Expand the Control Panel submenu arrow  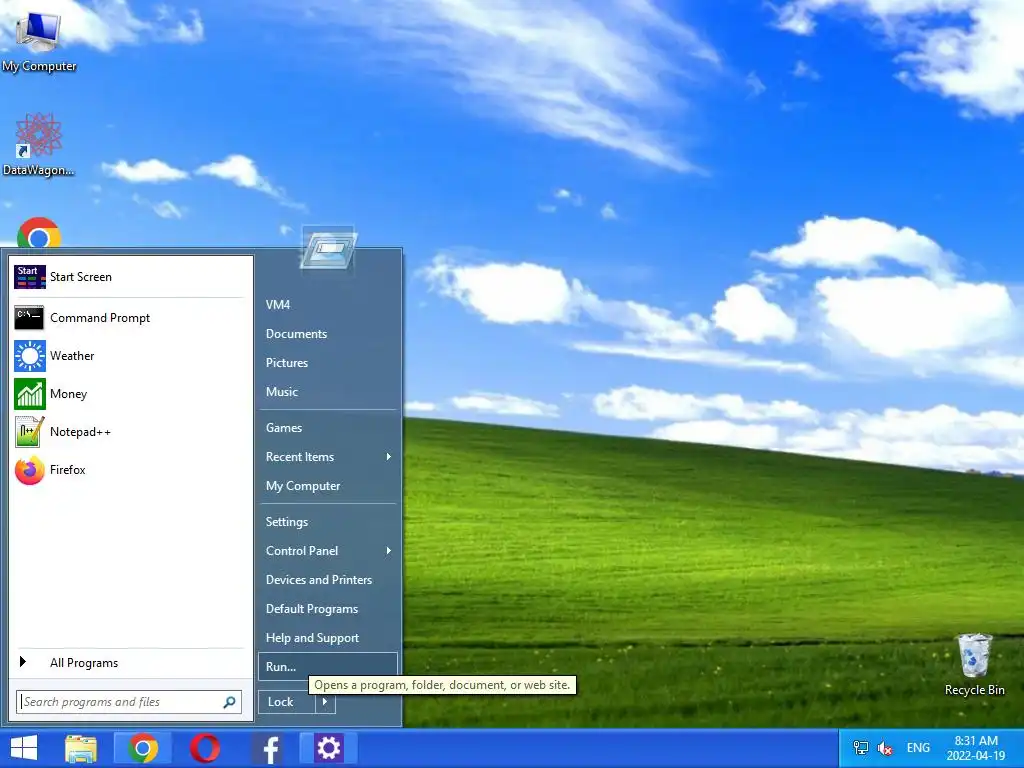(389, 551)
